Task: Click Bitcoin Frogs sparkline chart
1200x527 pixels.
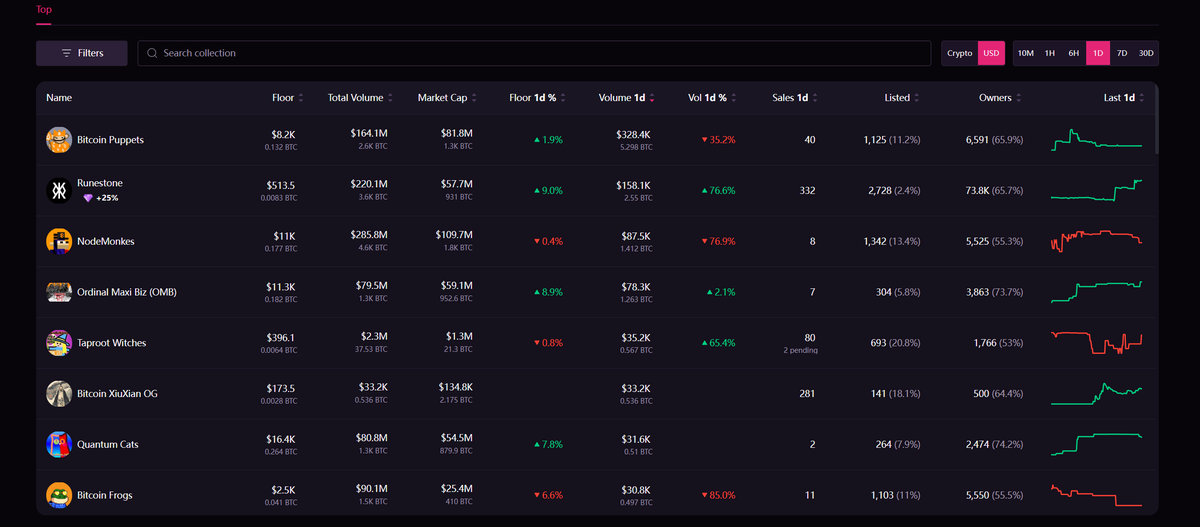Action: click(1096, 495)
